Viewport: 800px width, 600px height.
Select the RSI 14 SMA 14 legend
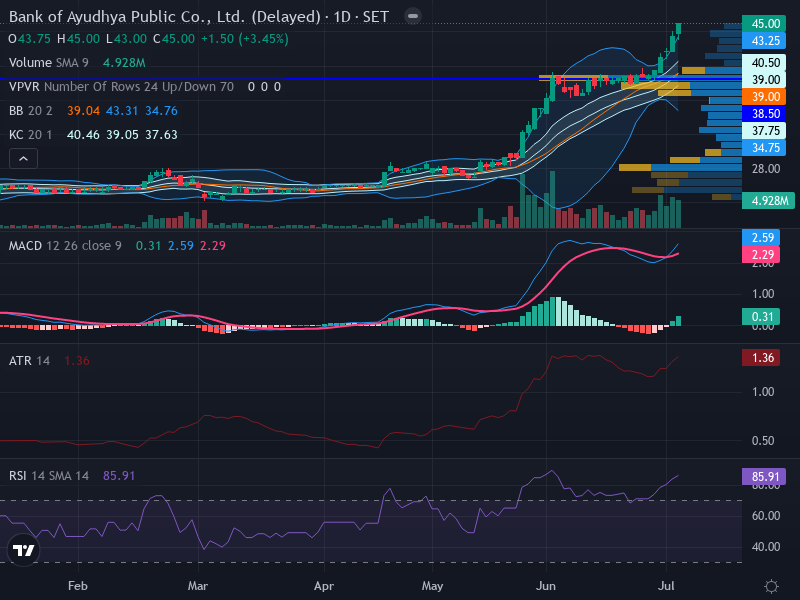48,476
